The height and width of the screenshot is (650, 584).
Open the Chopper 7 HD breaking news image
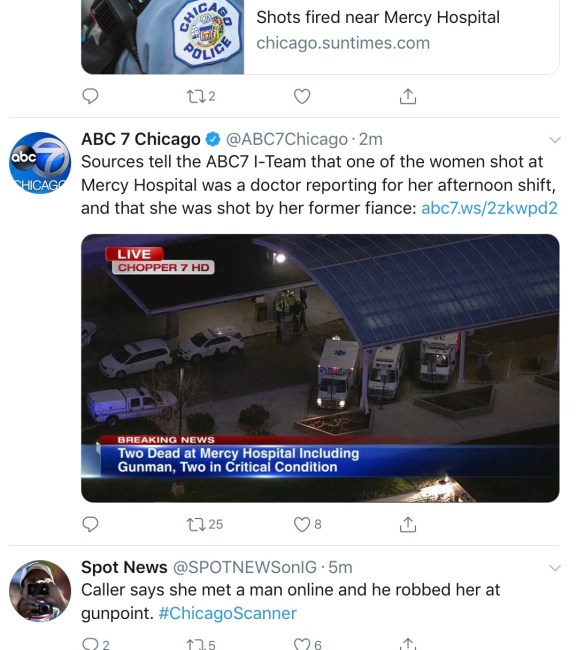click(320, 368)
